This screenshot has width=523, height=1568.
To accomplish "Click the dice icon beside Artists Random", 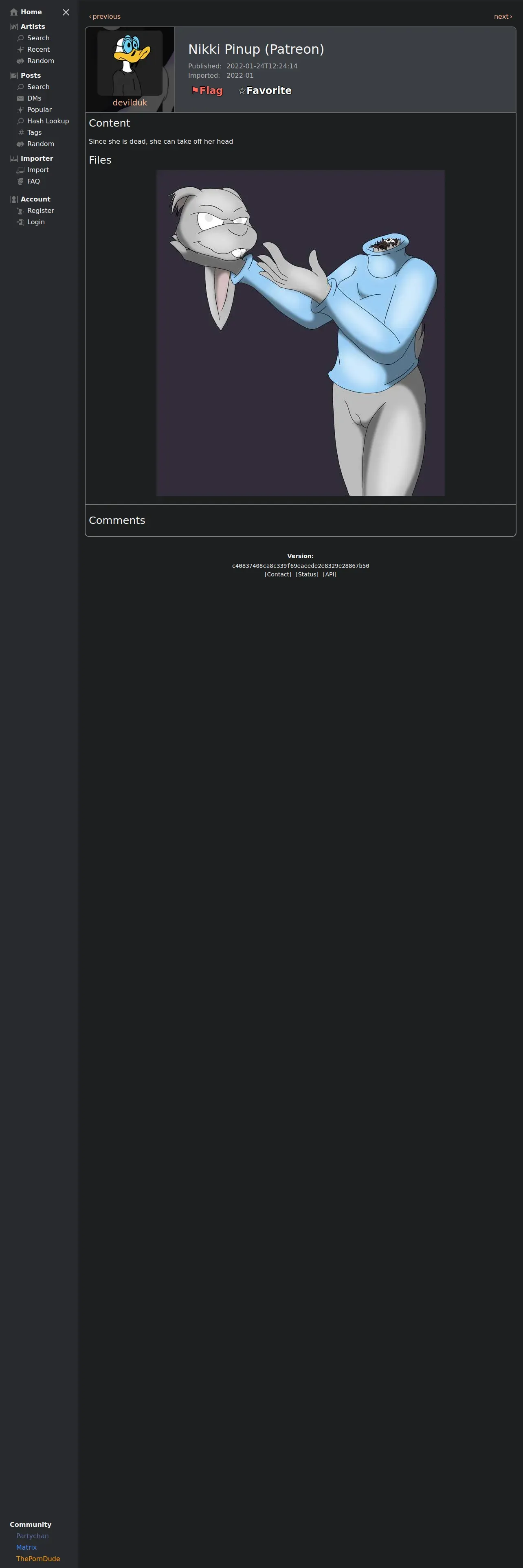I will pos(20,61).
